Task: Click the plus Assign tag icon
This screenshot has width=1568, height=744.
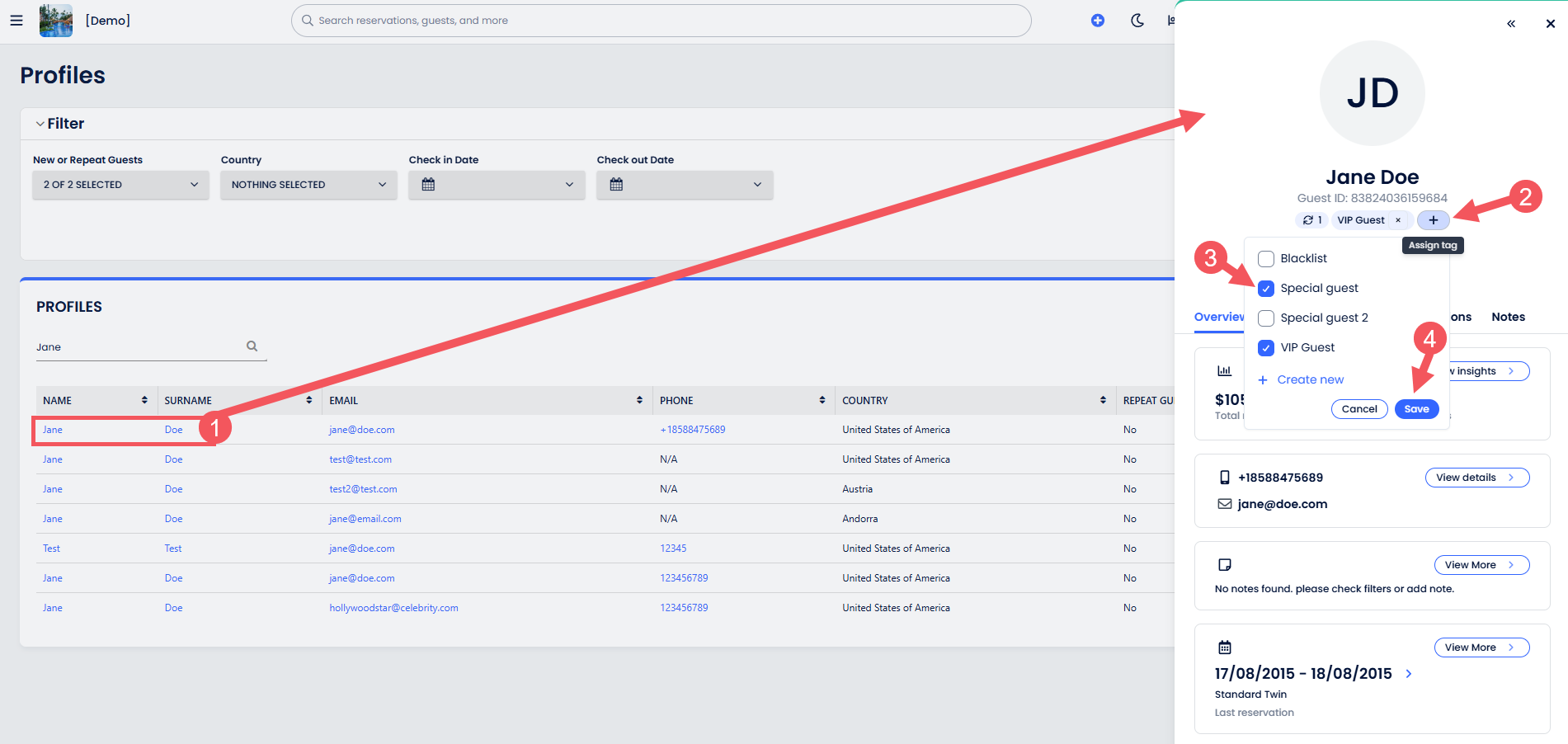Action: tap(1433, 220)
